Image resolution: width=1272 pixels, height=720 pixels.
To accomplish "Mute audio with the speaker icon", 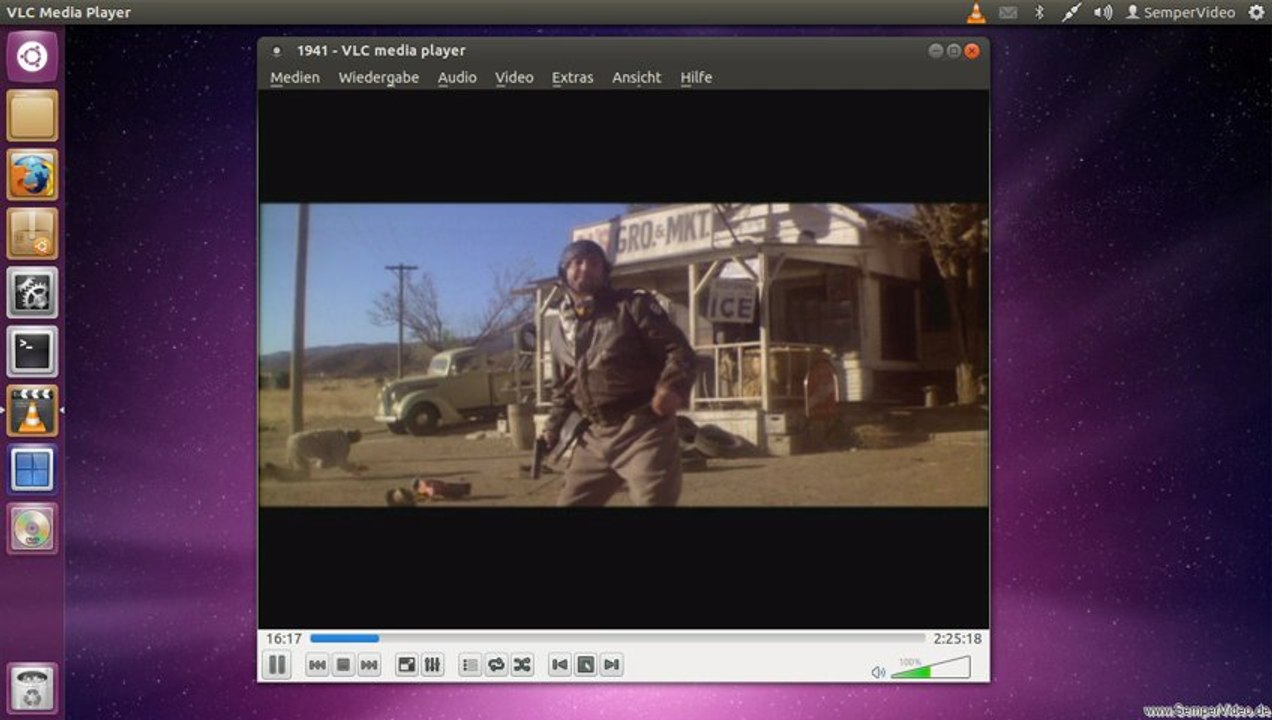I will 878,672.
